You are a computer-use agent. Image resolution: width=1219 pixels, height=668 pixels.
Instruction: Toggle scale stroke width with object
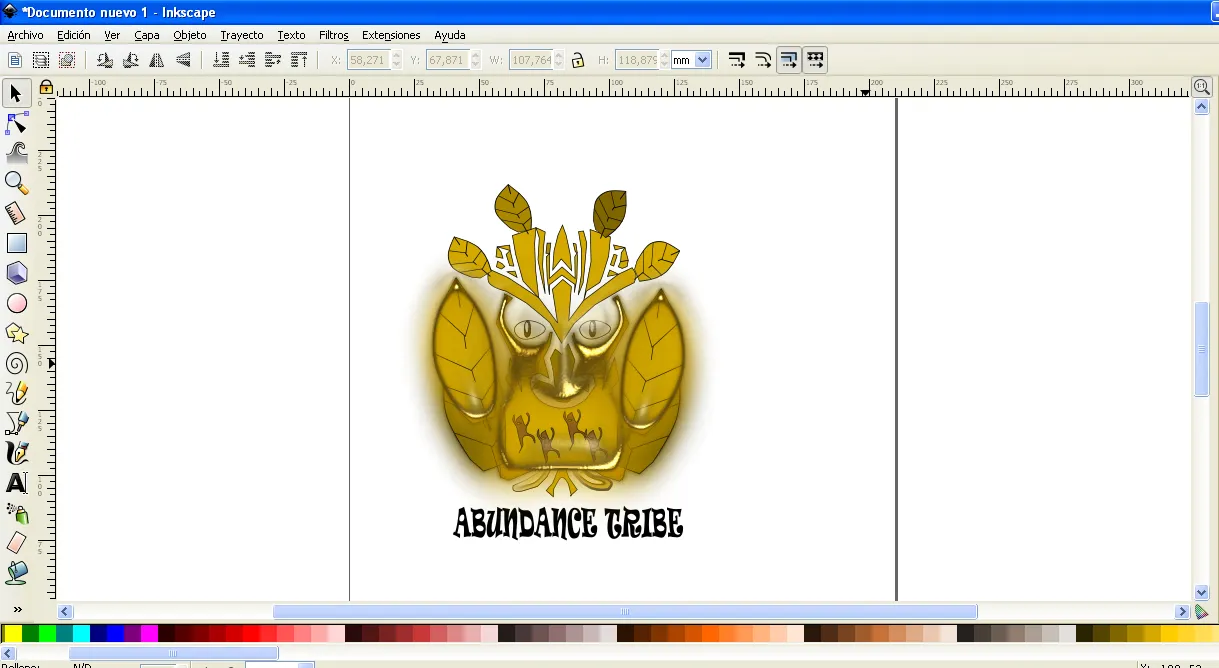[737, 60]
